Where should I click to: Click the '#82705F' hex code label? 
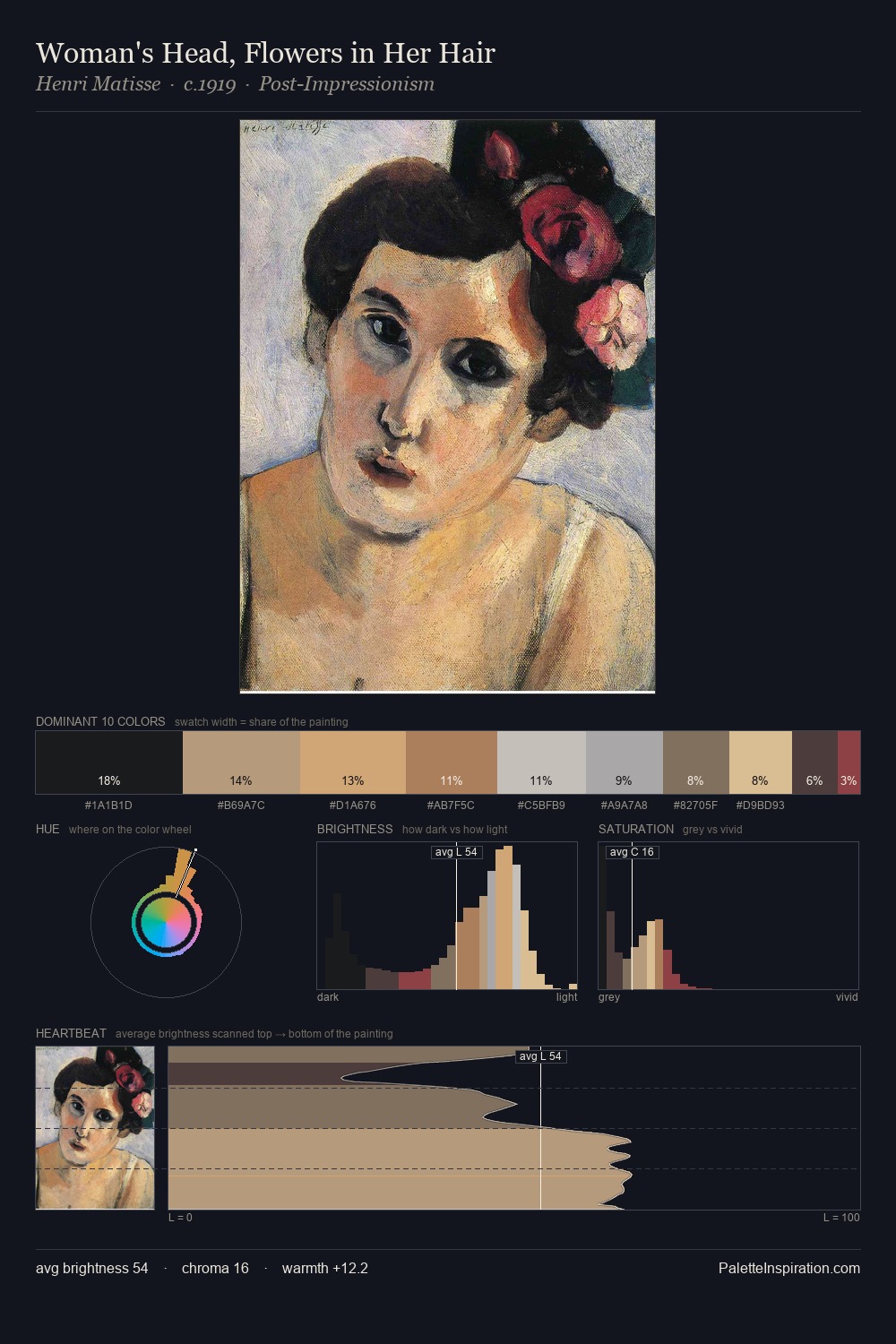coord(695,806)
